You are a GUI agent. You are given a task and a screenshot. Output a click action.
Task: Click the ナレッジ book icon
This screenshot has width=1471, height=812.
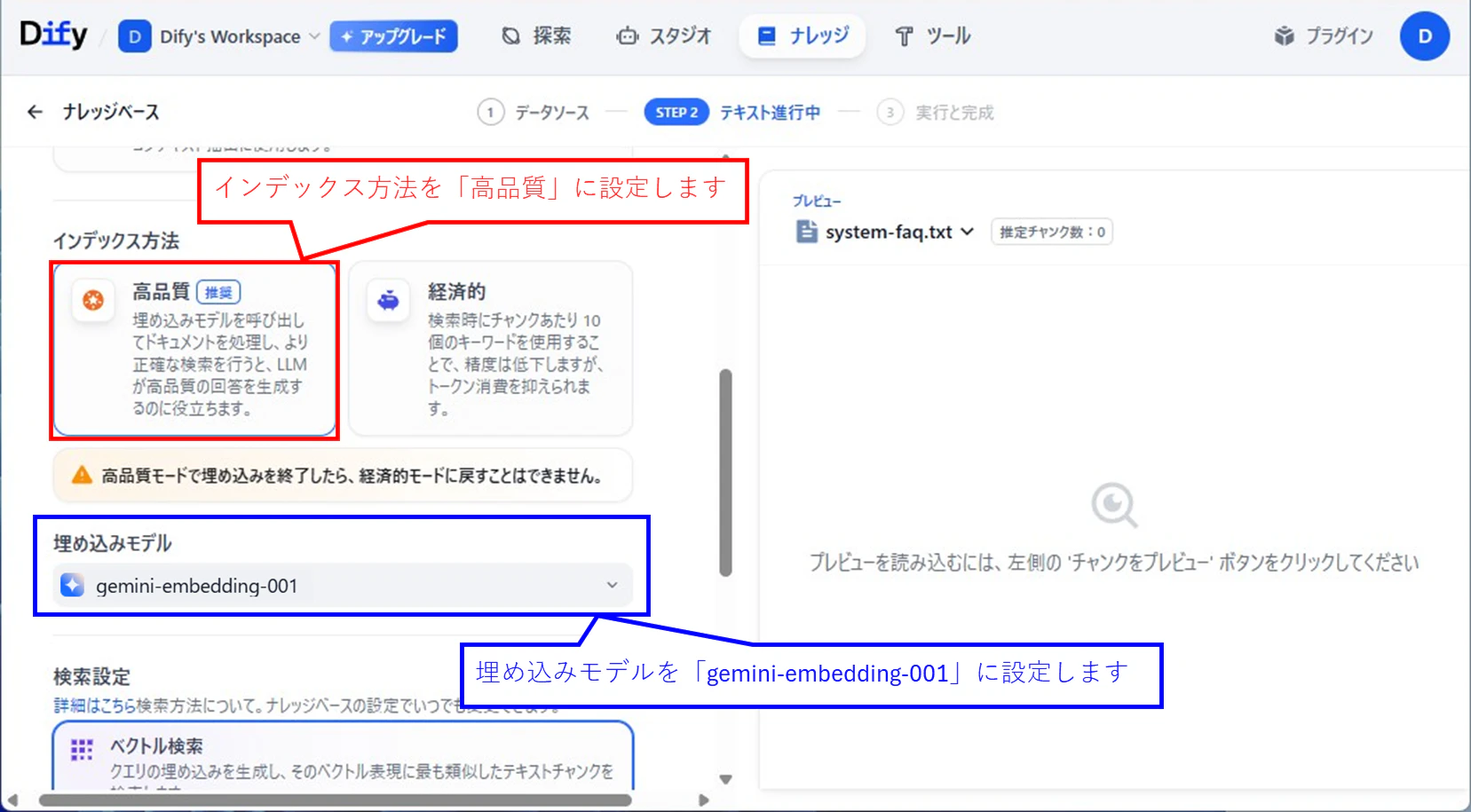(x=766, y=36)
